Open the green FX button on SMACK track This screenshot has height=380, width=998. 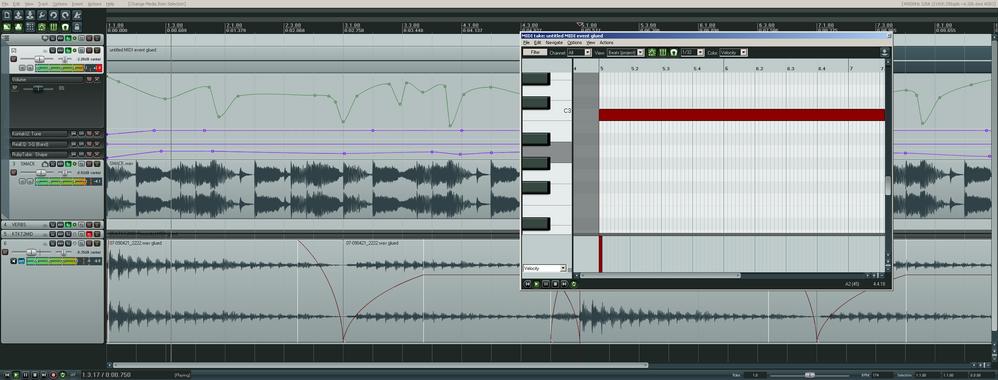coord(68,164)
